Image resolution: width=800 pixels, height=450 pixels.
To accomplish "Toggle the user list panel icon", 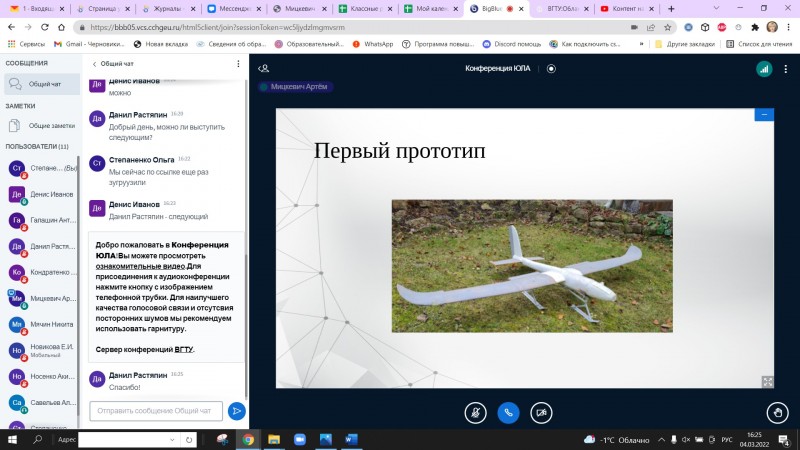I will (264, 69).
